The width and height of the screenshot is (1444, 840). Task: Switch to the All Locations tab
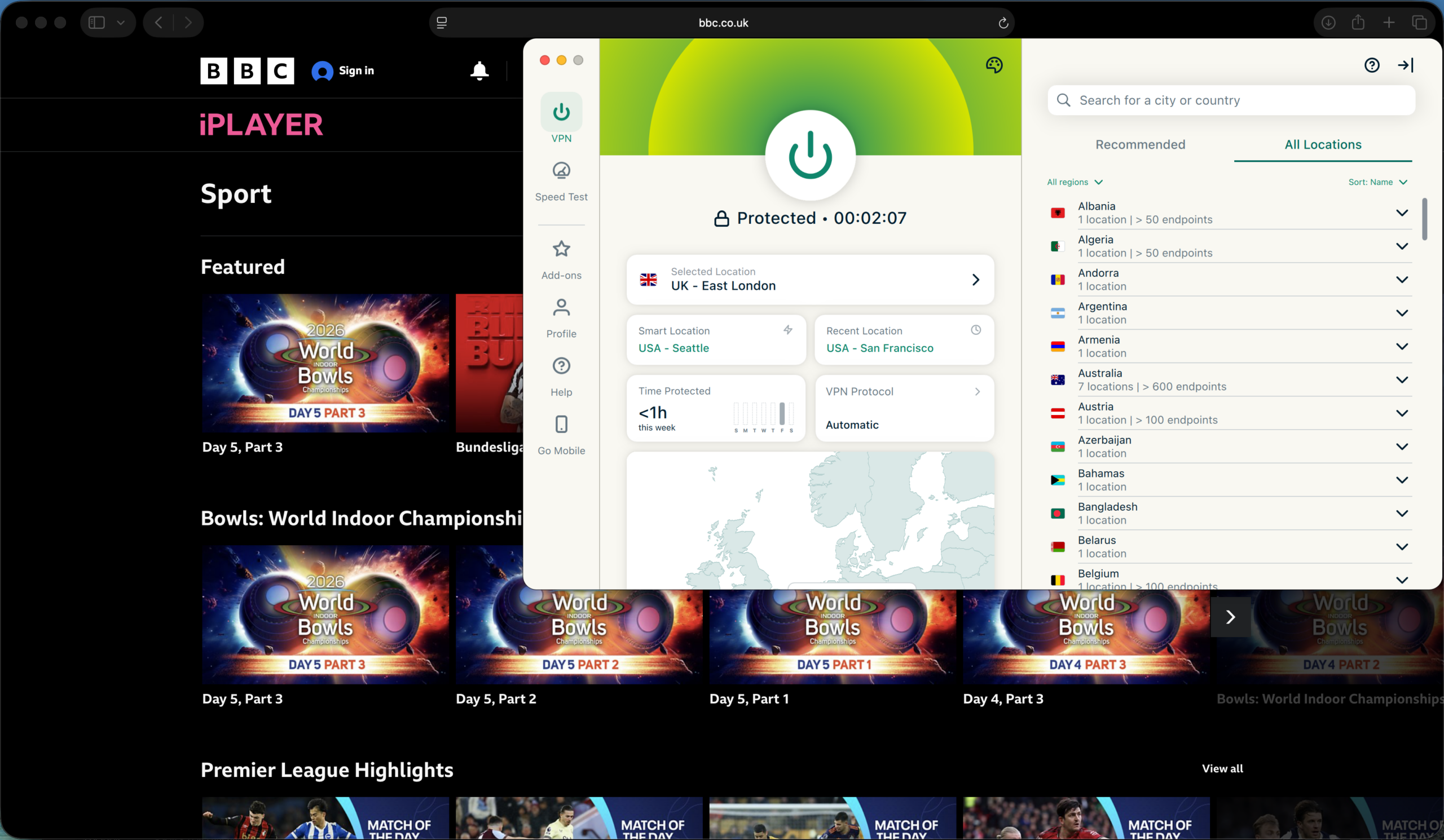click(1323, 145)
